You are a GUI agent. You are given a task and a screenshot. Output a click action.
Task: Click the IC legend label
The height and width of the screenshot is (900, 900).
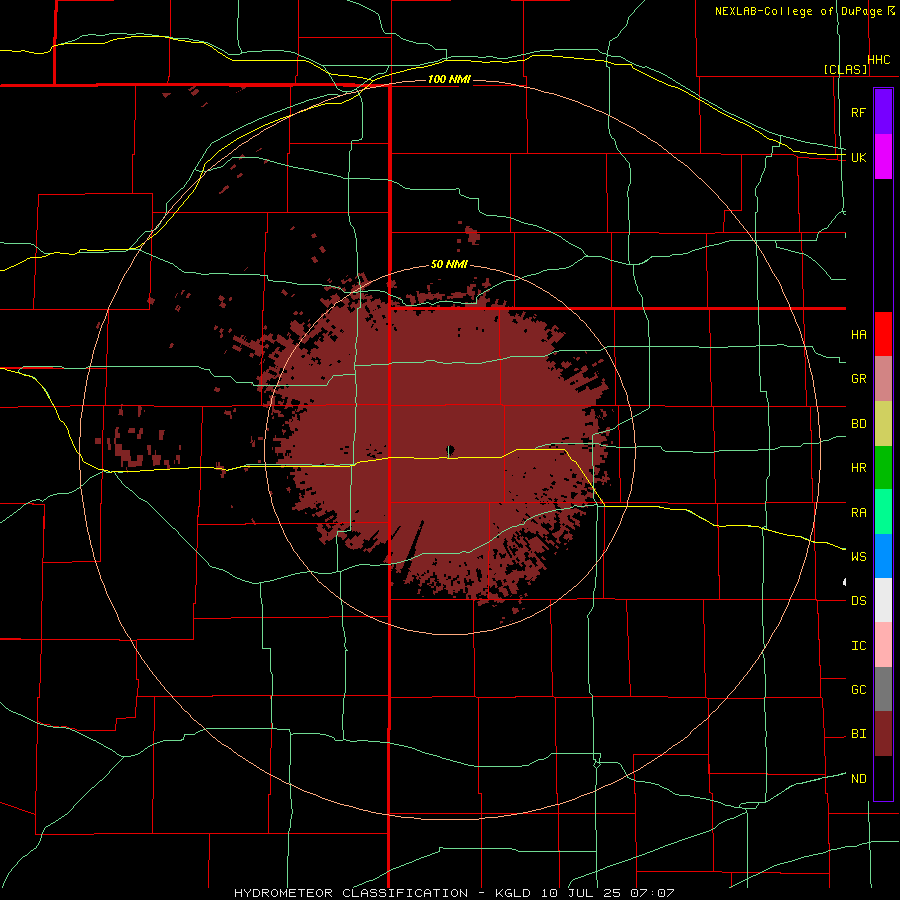point(859,645)
